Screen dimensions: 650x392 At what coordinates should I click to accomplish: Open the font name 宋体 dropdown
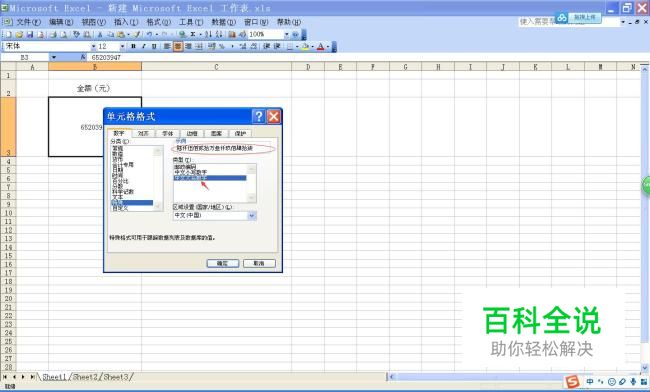pos(94,46)
